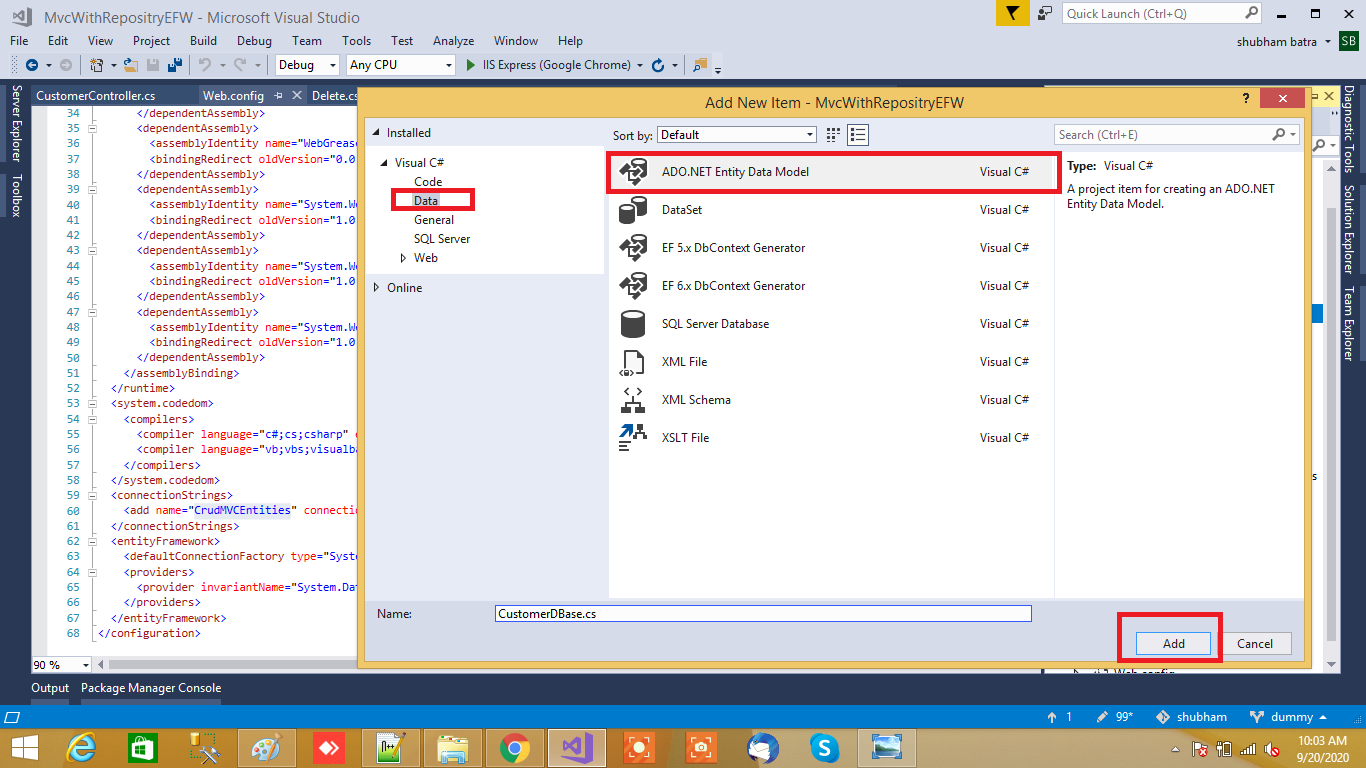Open the notifications flag icon

coord(1012,13)
